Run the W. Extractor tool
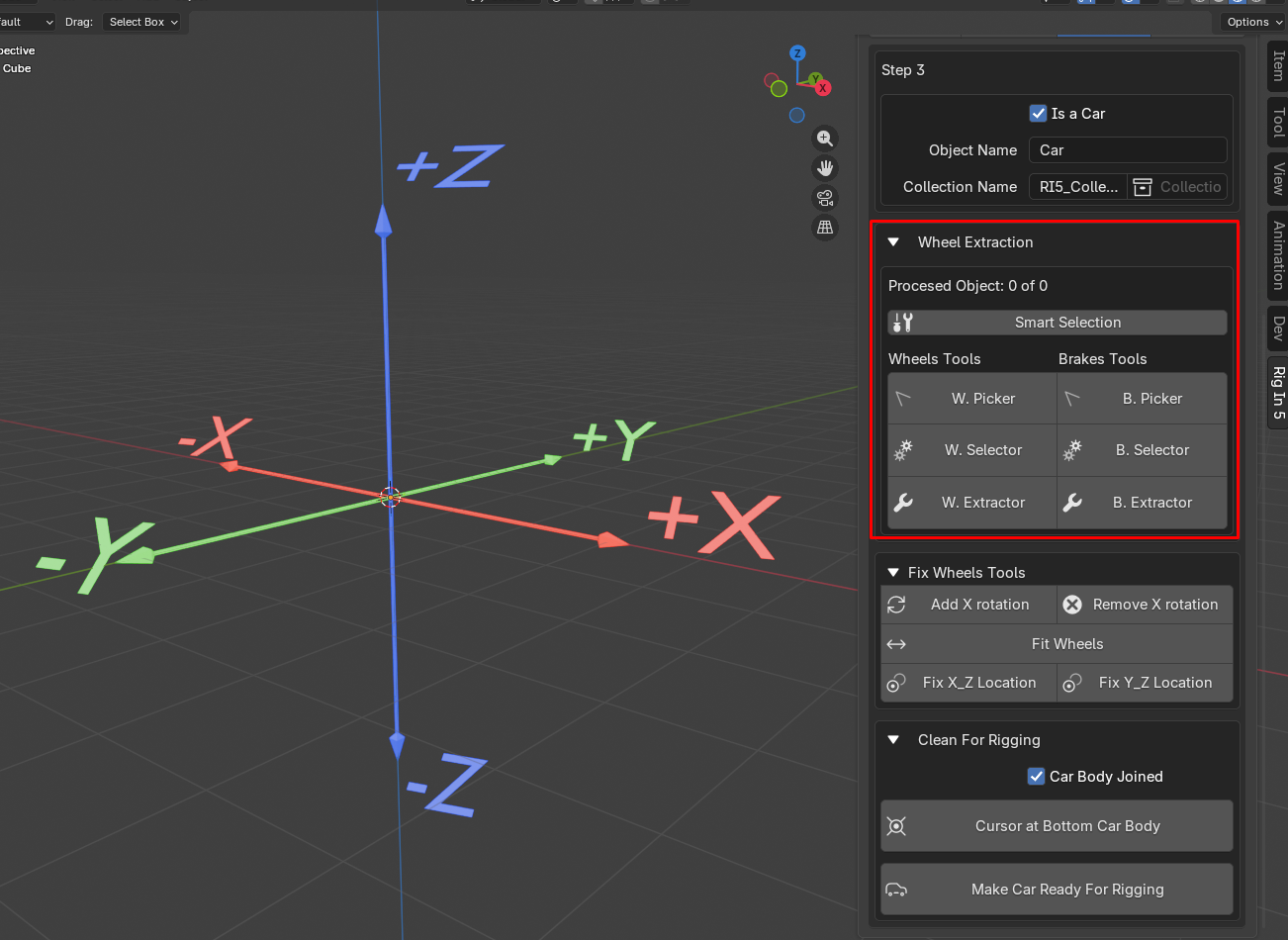The height and width of the screenshot is (940, 1288). tap(972, 503)
